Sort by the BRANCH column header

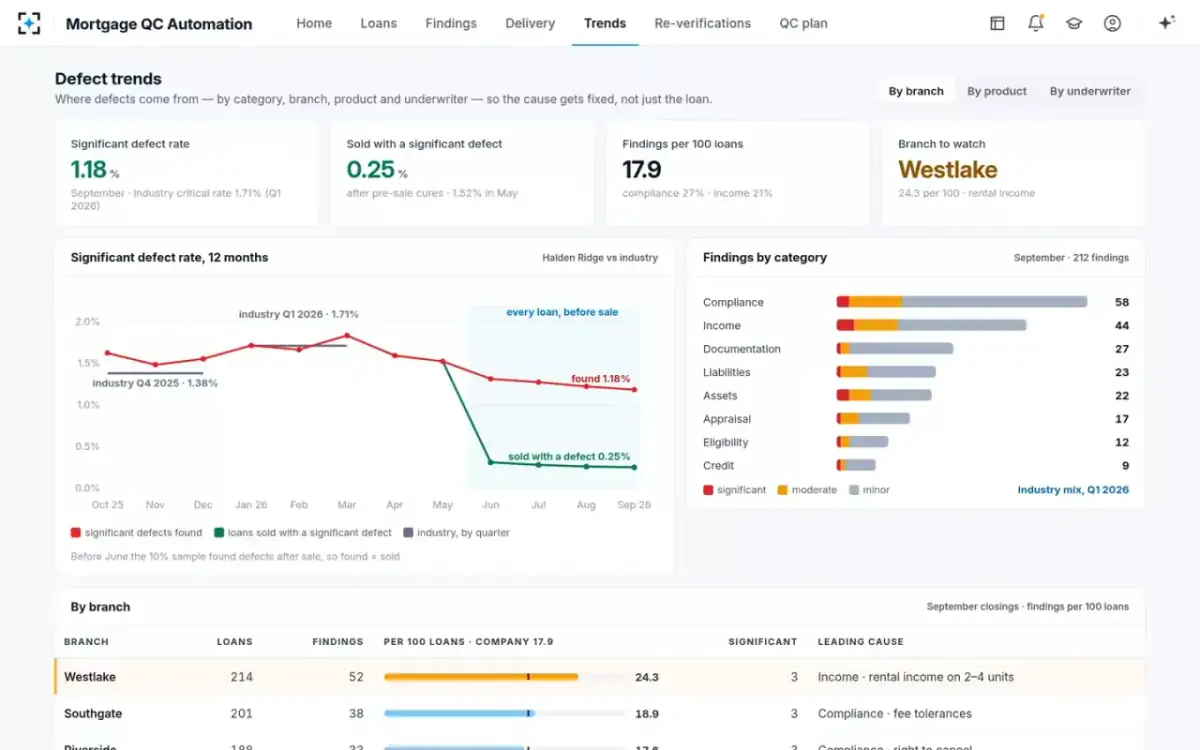click(86, 642)
